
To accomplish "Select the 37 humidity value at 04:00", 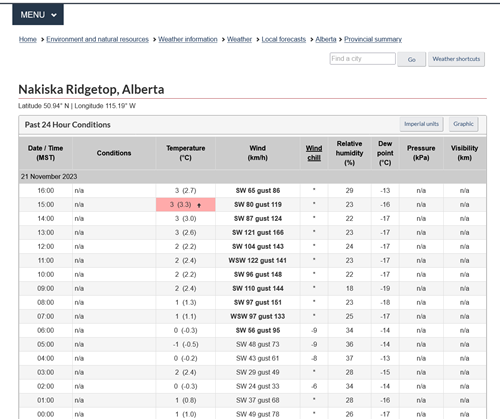I will click(349, 359).
